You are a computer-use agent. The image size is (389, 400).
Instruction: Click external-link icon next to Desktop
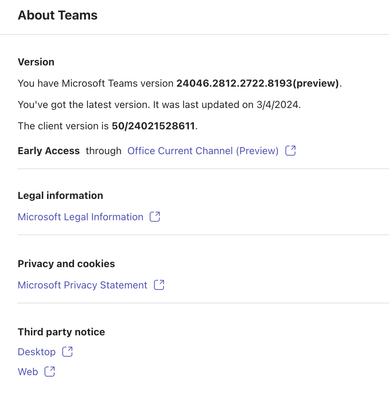[x=67, y=352]
